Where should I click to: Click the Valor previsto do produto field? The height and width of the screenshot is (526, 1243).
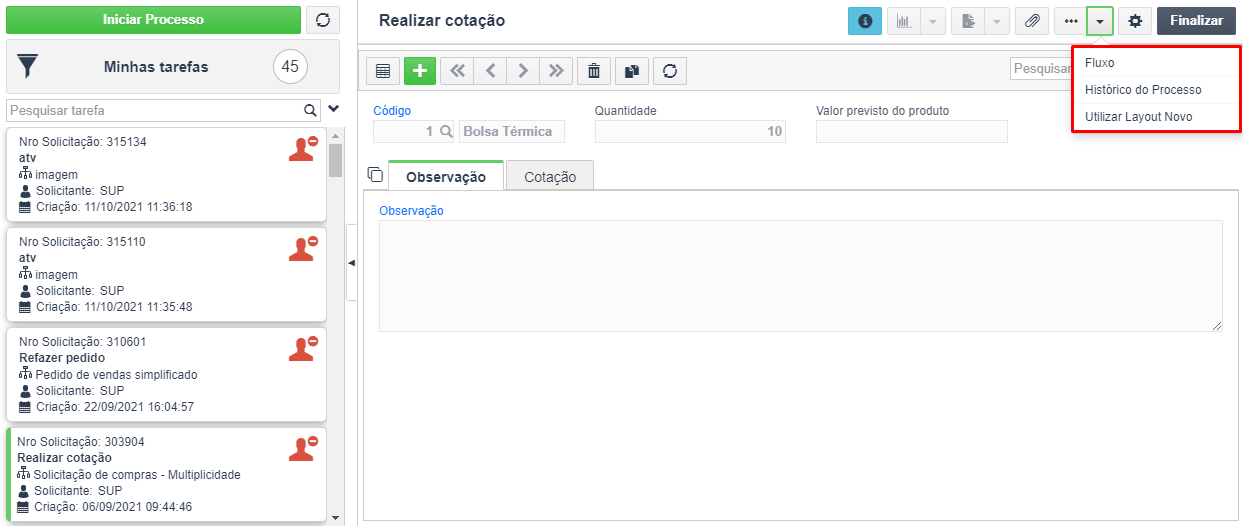[x=911, y=131]
